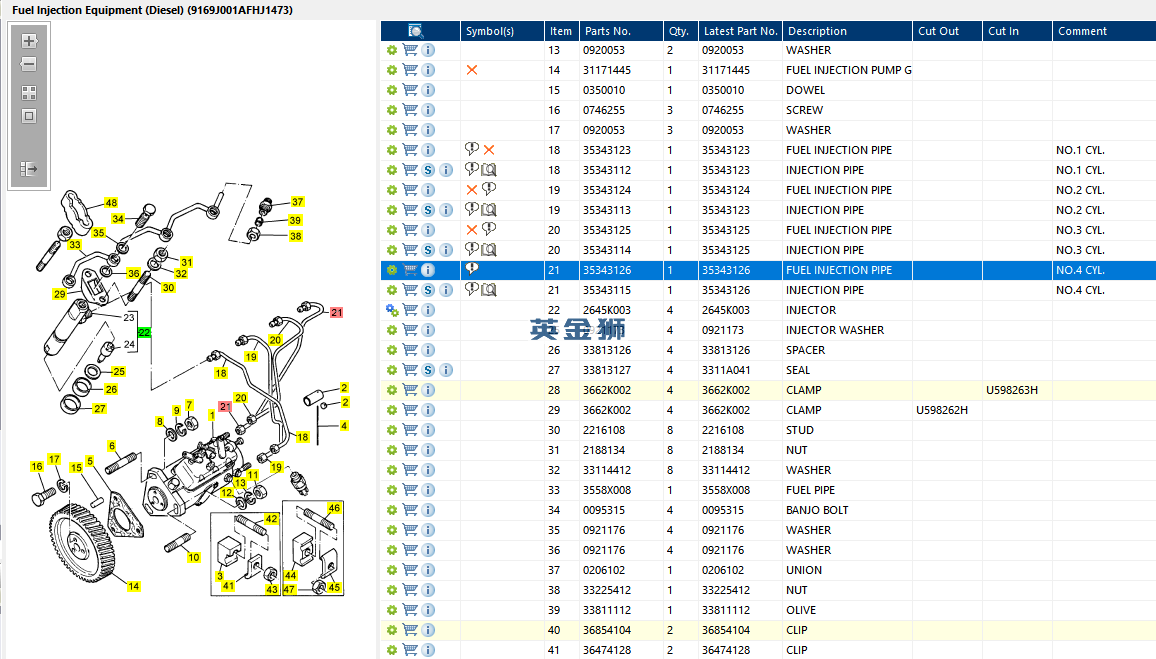This screenshot has height=659, width=1156.
Task: Click callout 27 on the parts diagram
Action: [100, 408]
